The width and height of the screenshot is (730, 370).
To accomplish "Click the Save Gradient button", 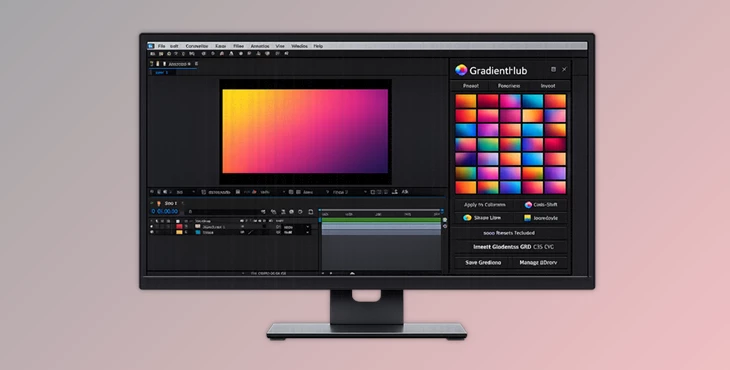I will click(483, 262).
